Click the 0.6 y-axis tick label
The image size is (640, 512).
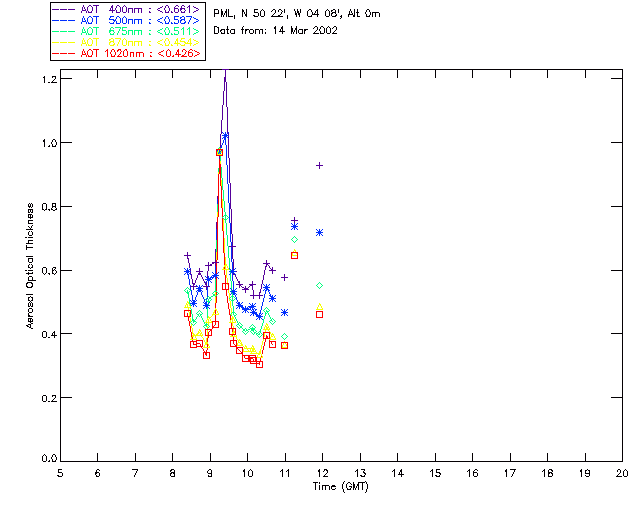point(49,271)
